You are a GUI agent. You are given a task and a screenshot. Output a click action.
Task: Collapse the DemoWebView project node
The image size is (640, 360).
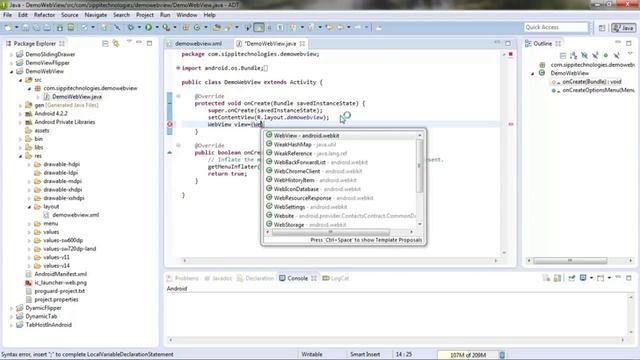(11, 71)
